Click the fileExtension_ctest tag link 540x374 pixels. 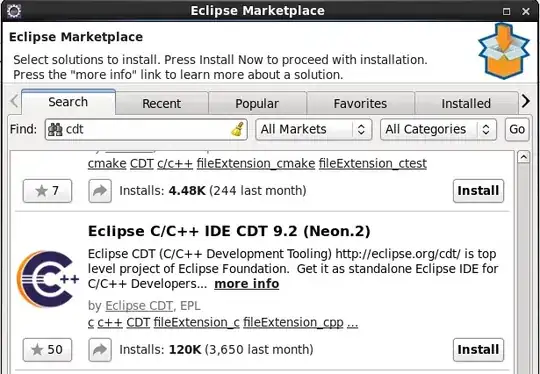[373, 164]
